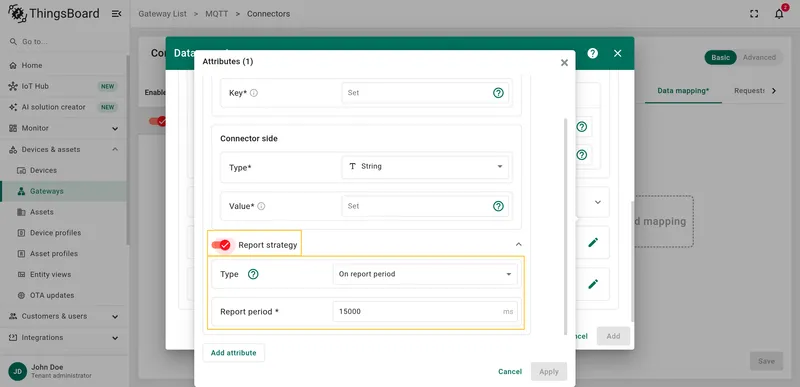Image resolution: width=800 pixels, height=387 pixels.
Task: Click the Key Set input field
Action: coord(425,93)
